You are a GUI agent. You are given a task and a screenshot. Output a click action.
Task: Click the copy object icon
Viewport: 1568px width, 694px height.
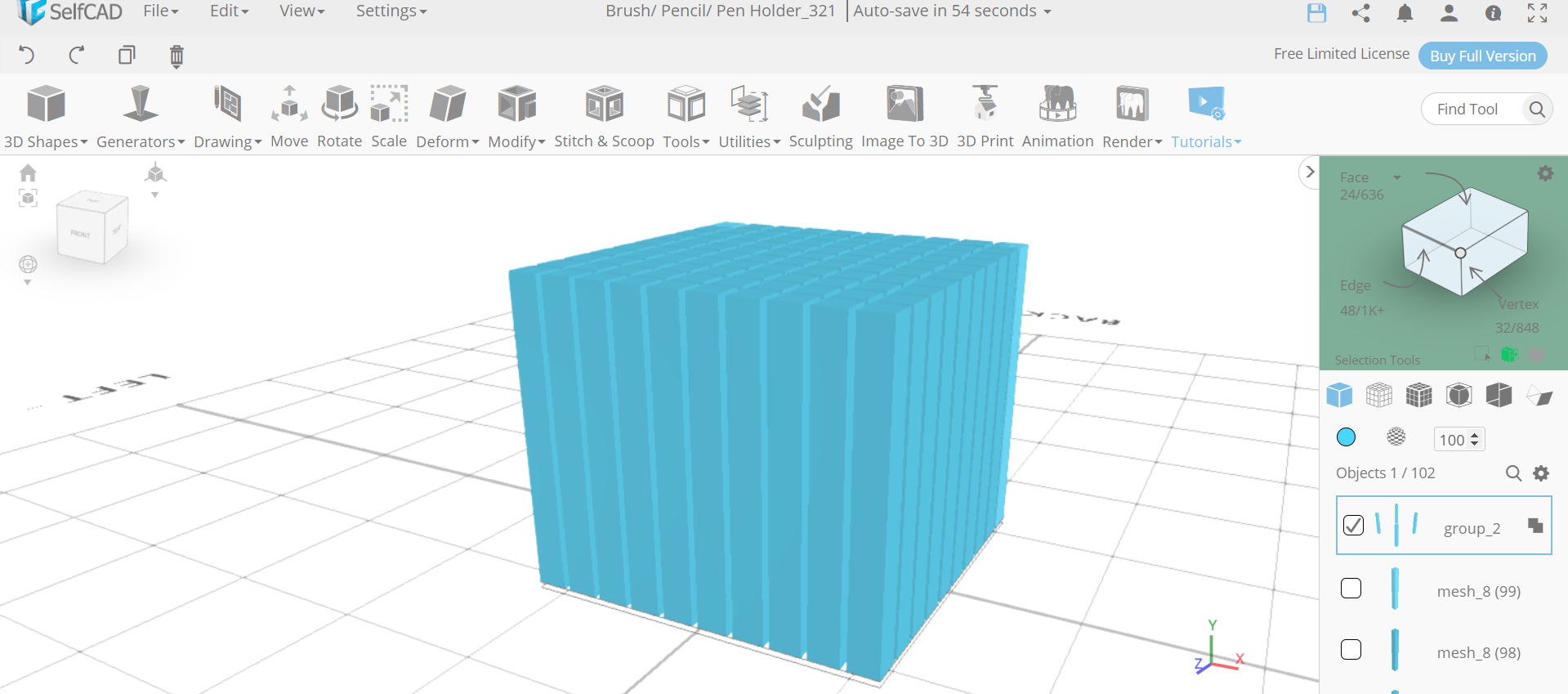click(x=127, y=56)
